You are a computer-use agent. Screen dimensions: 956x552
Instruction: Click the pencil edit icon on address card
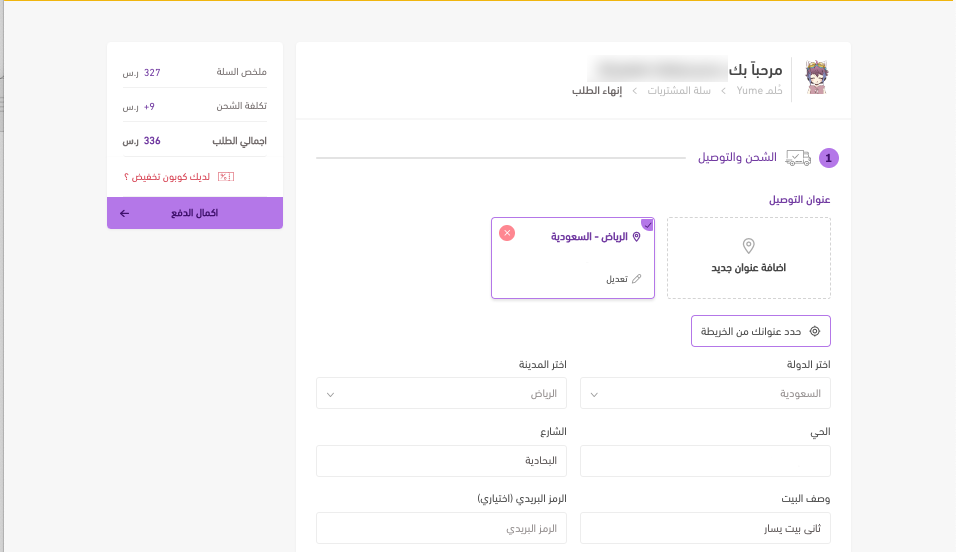click(x=637, y=279)
